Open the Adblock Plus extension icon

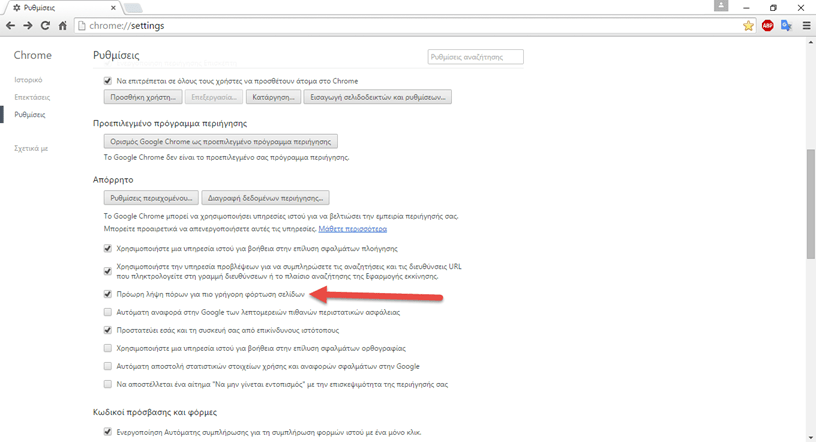(x=768, y=26)
